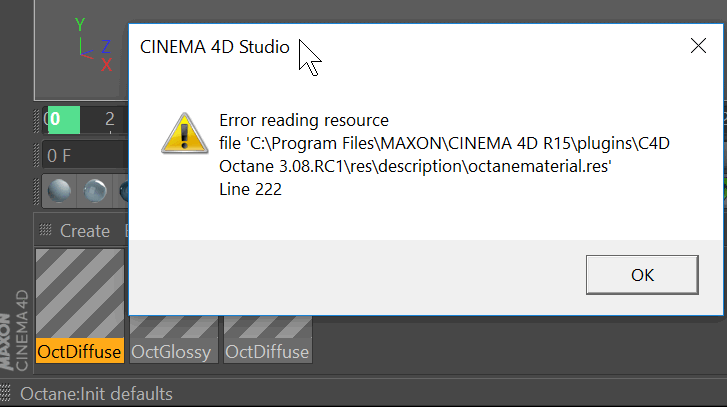The image size is (727, 407).
Task: Click the partially hidden third sphere icon
Action: [x=123, y=190]
